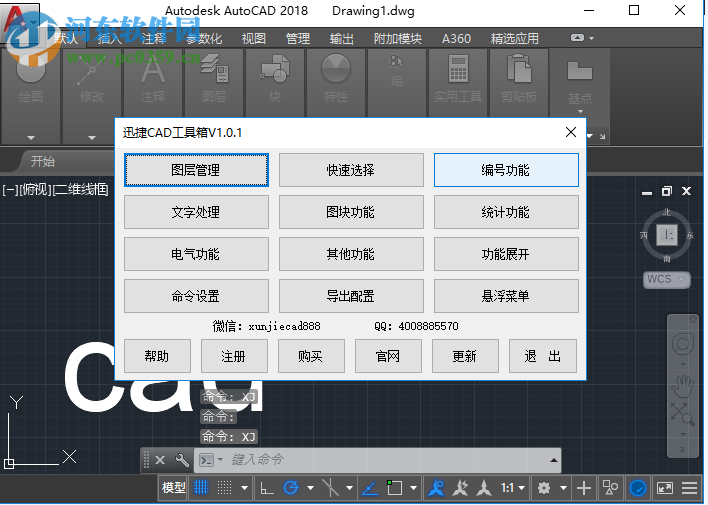Click the ViewCube top face 上

tap(667, 235)
